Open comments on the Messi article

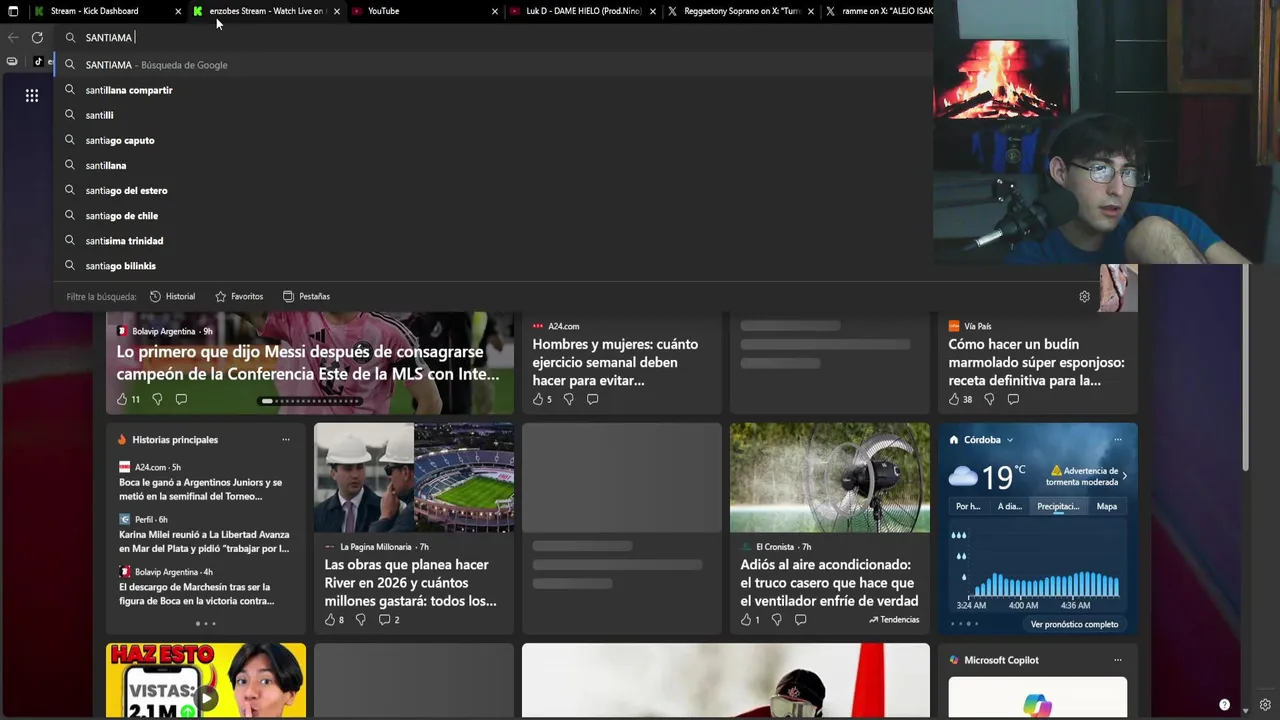[x=181, y=399]
